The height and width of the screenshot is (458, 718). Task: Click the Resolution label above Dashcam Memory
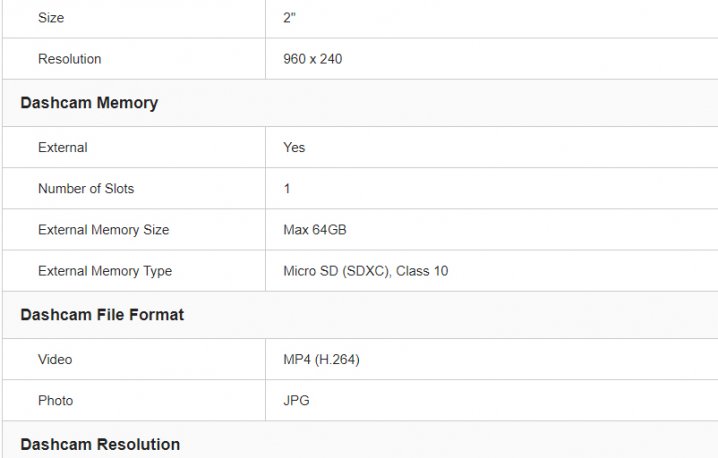point(69,59)
